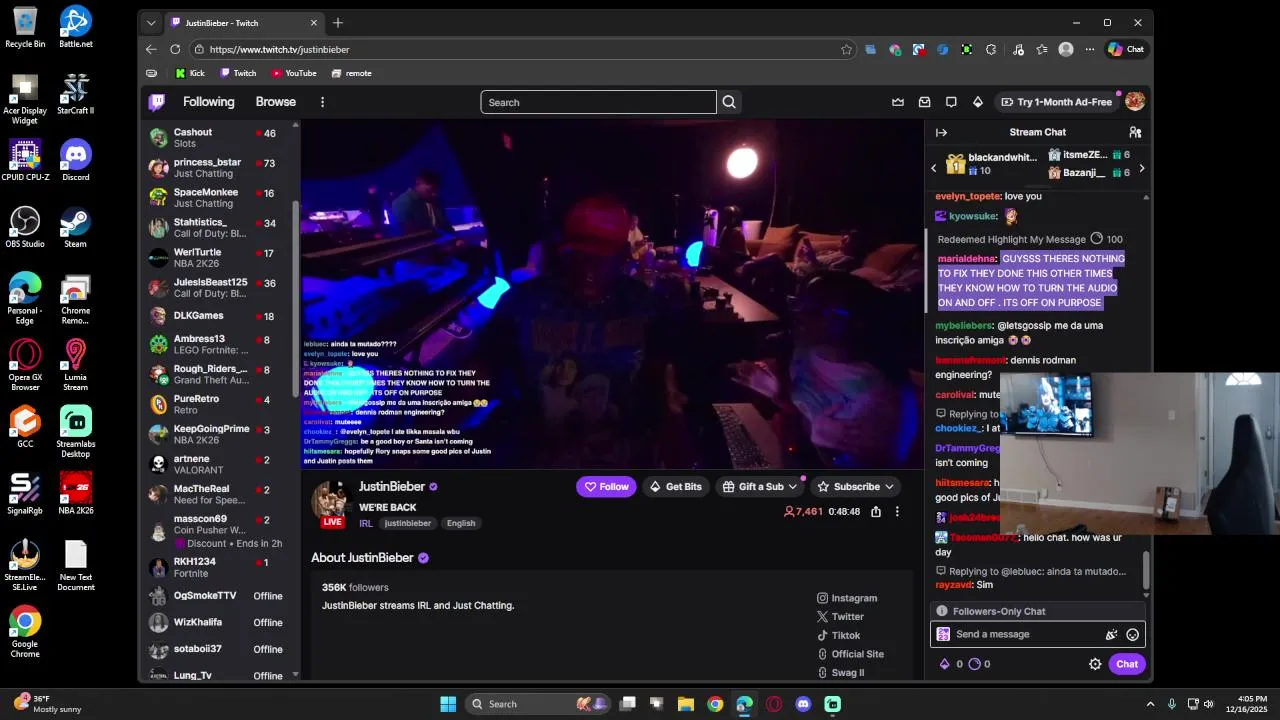Open the Kick bookmark
This screenshot has height=720, width=1280.
click(x=190, y=73)
